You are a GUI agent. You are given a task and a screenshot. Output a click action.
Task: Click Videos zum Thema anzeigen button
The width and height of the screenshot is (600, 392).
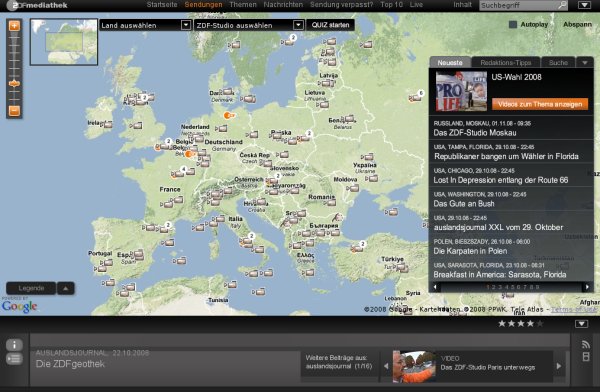click(x=540, y=104)
